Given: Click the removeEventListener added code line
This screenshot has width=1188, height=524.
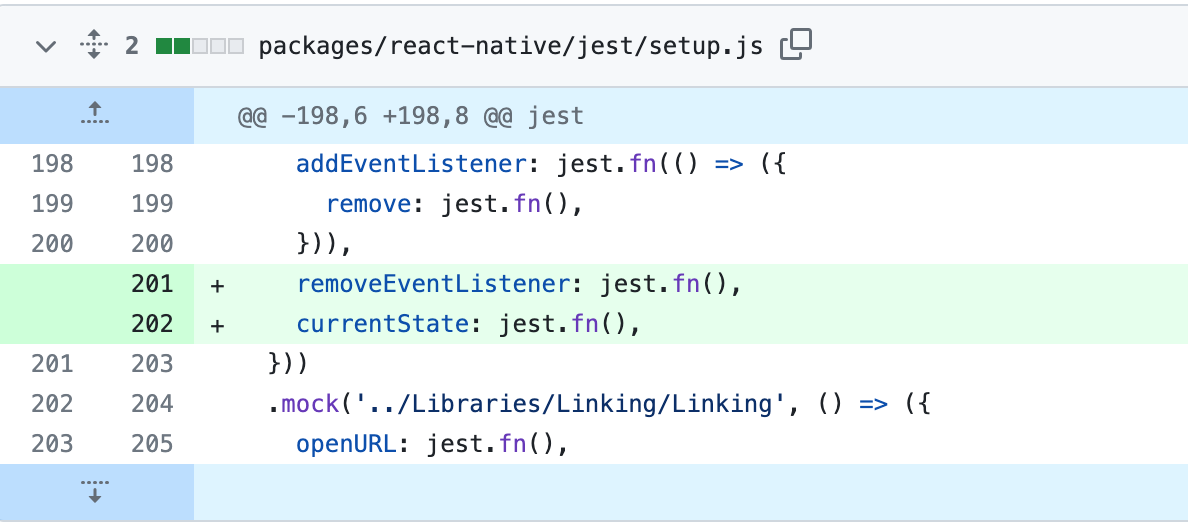Looking at the screenshot, I should [517, 284].
